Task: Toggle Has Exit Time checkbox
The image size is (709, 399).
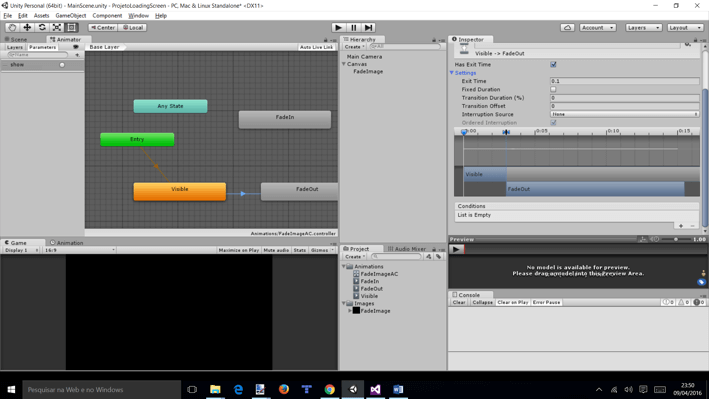Action: (x=553, y=65)
